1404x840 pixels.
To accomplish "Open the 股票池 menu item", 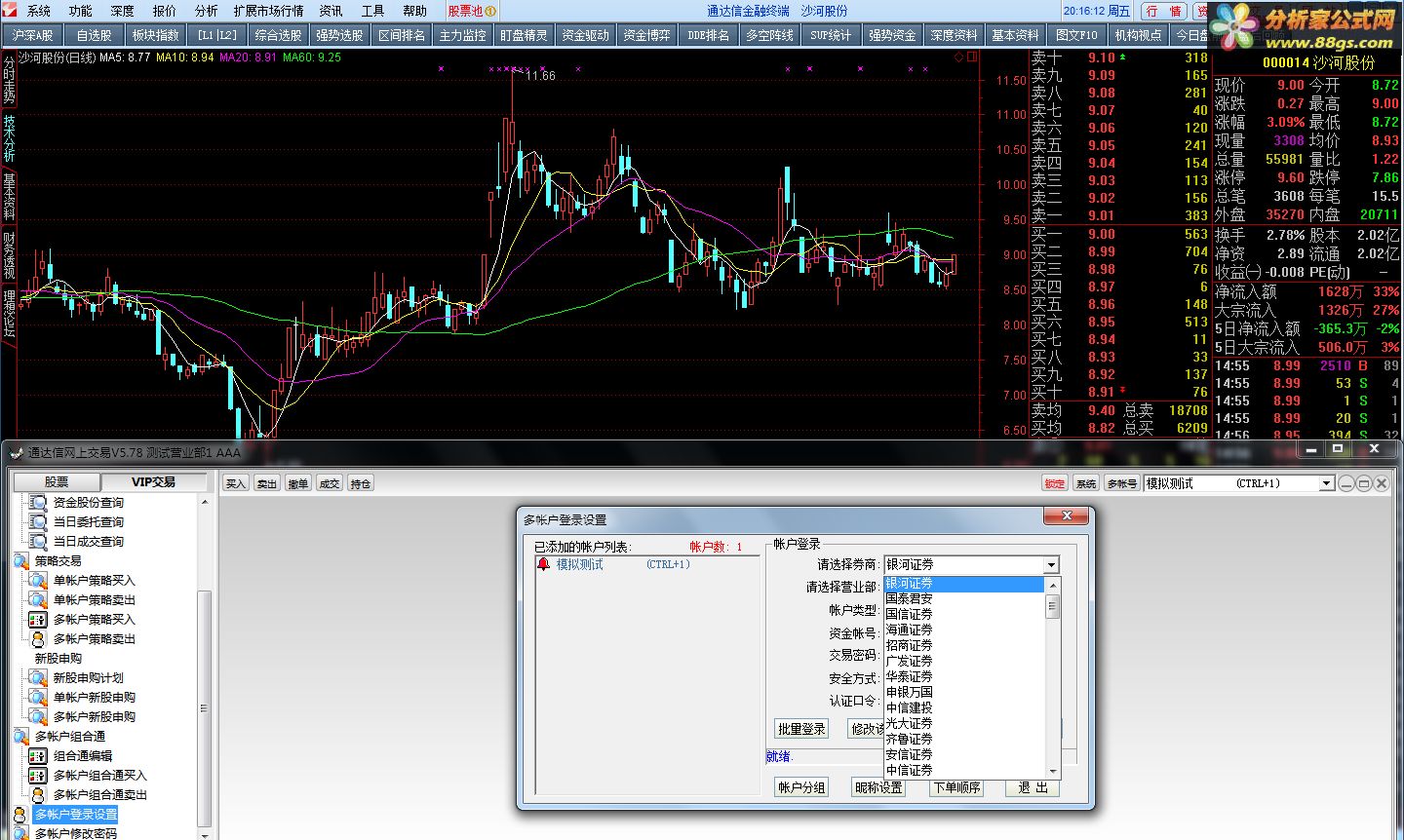I will [472, 11].
